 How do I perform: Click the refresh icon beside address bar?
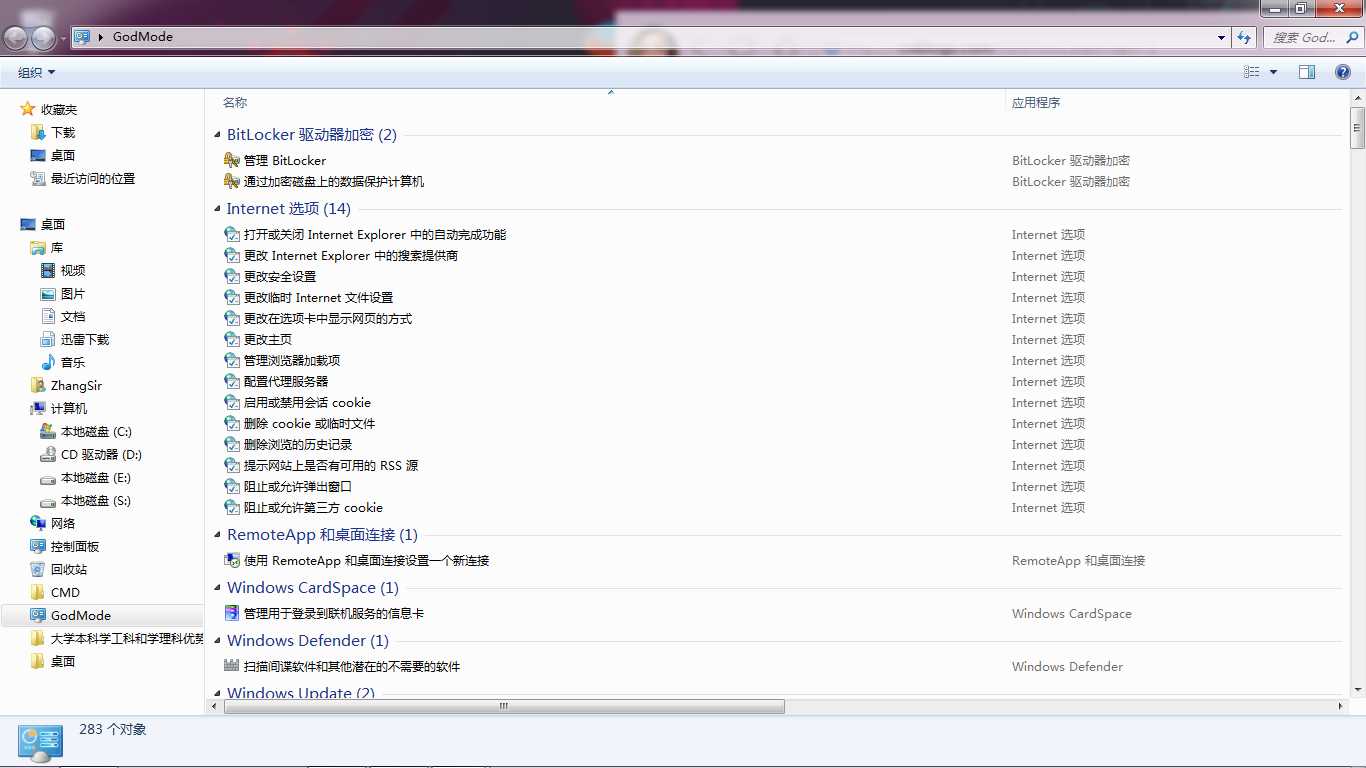click(1244, 37)
